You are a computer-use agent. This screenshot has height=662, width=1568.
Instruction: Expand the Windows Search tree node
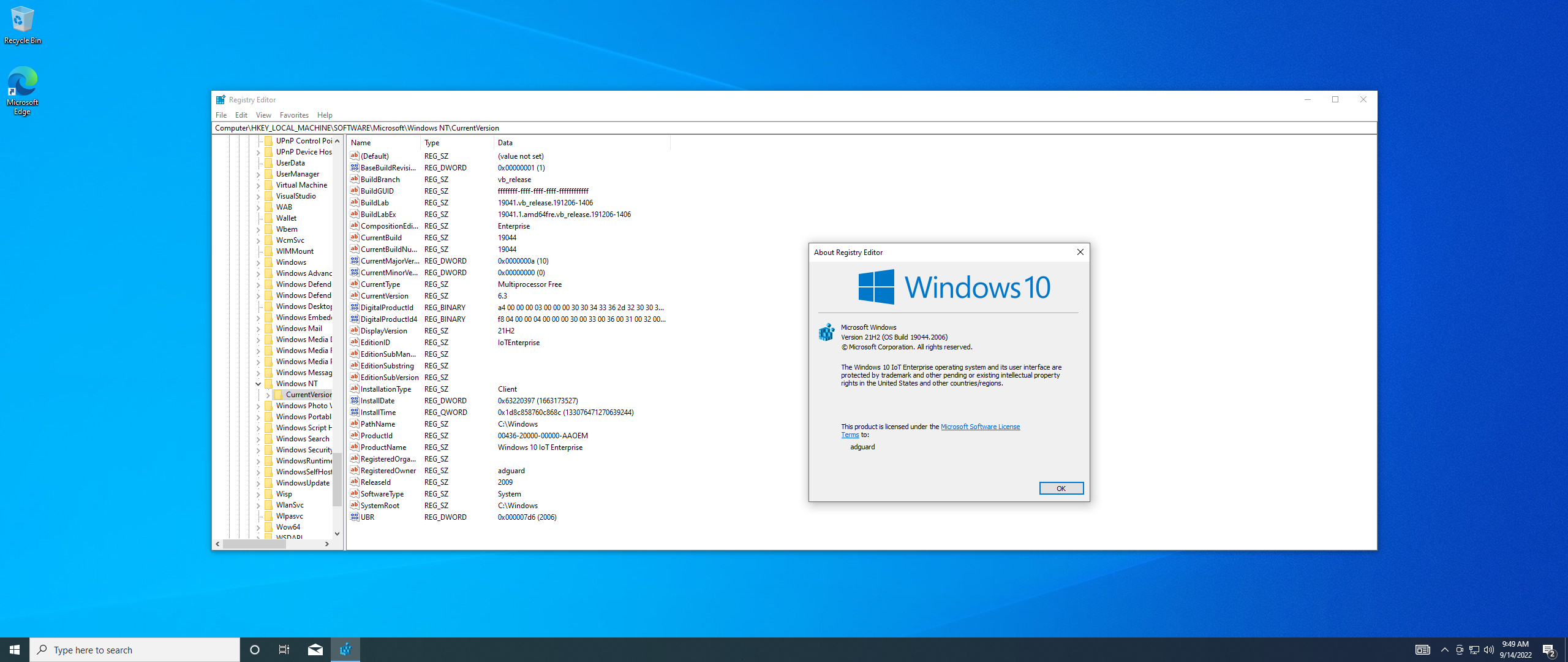(x=258, y=439)
